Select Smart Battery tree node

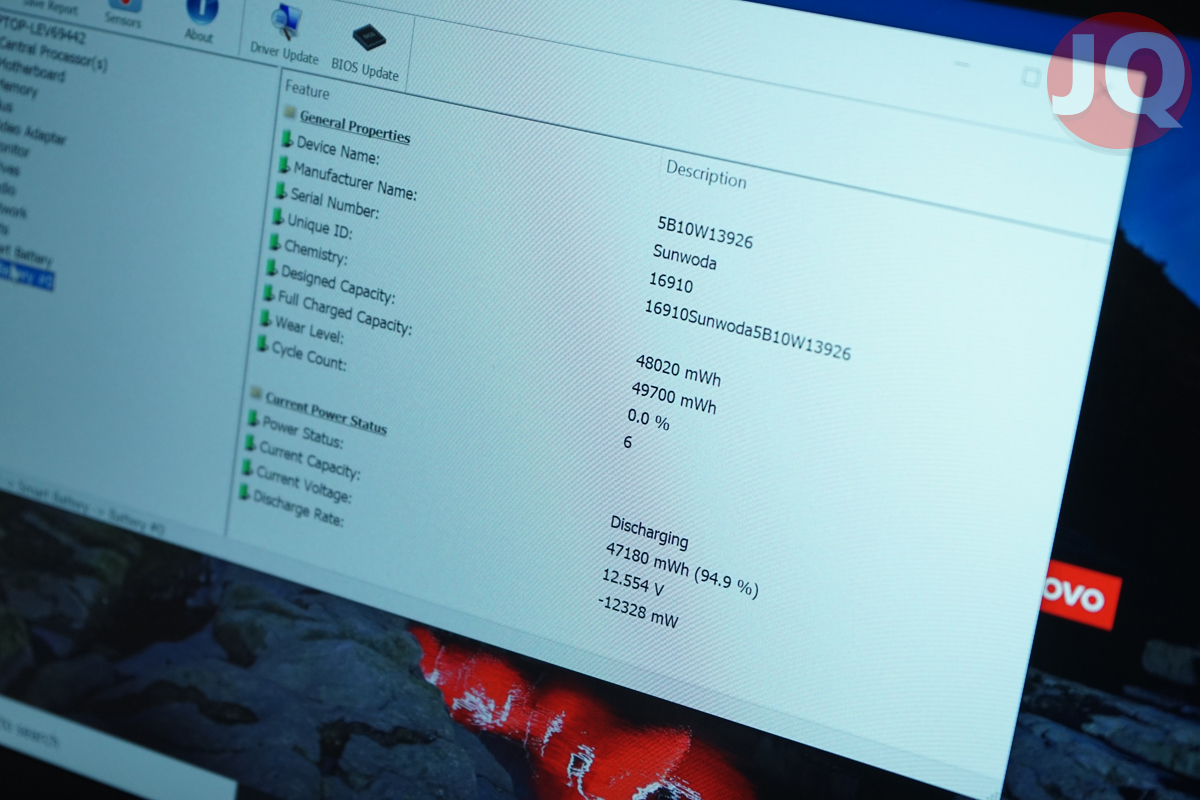tap(25, 255)
